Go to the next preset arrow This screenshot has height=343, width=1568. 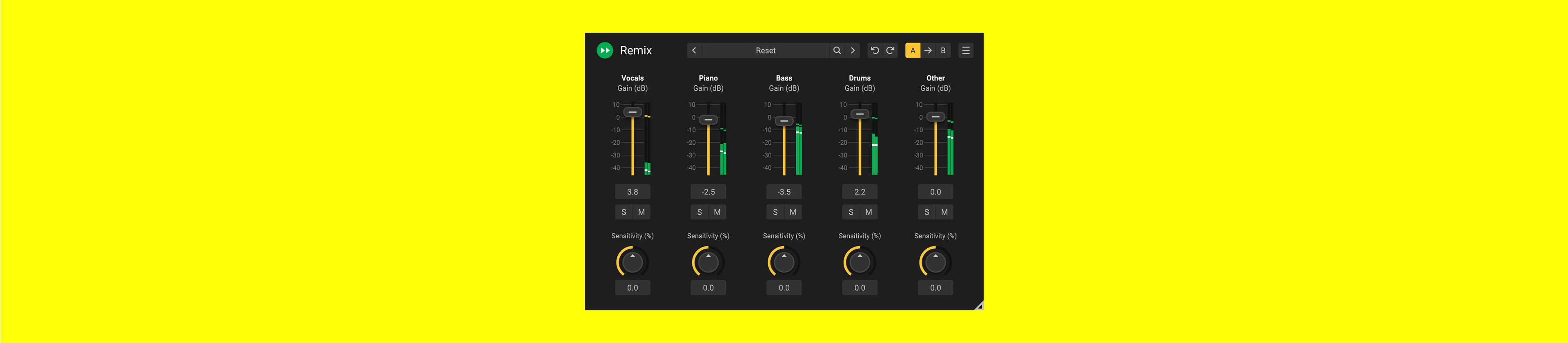point(852,51)
